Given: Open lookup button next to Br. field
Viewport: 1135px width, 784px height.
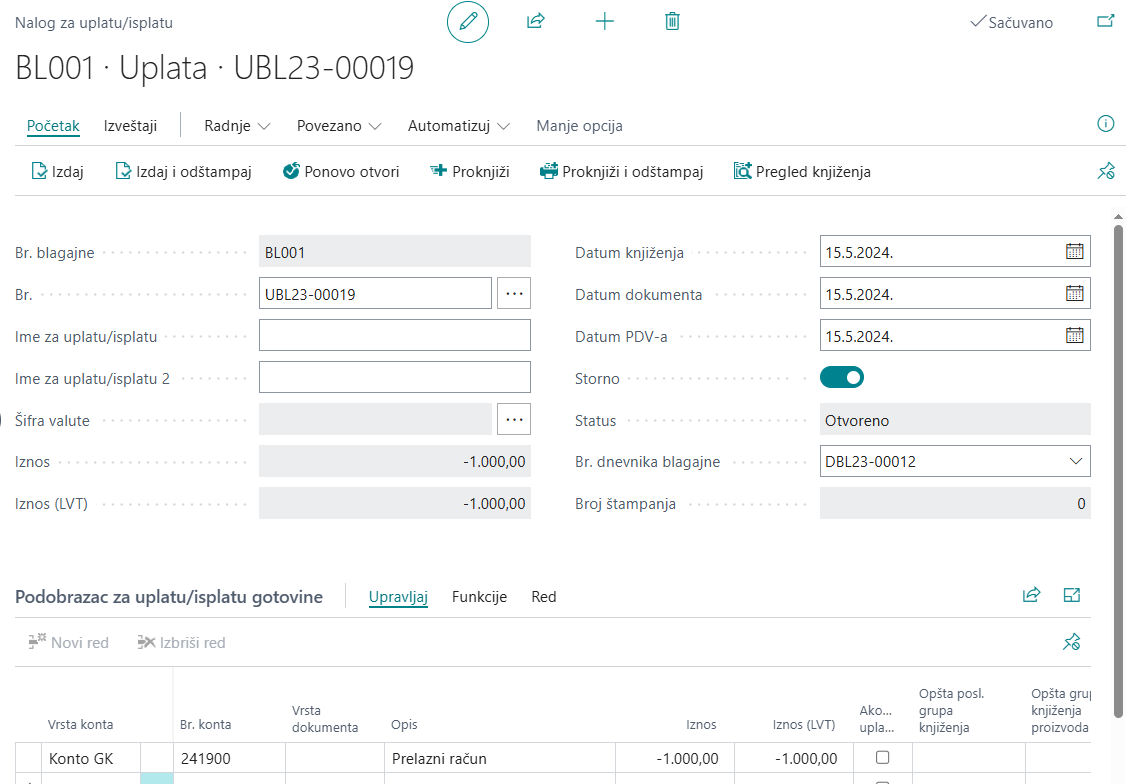Looking at the screenshot, I should 514,293.
